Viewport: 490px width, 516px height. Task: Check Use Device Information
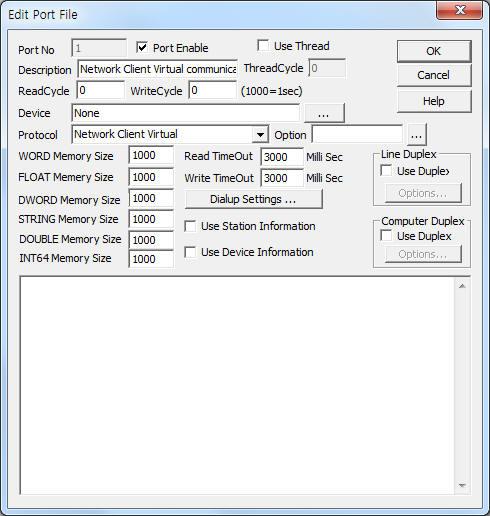(190, 252)
